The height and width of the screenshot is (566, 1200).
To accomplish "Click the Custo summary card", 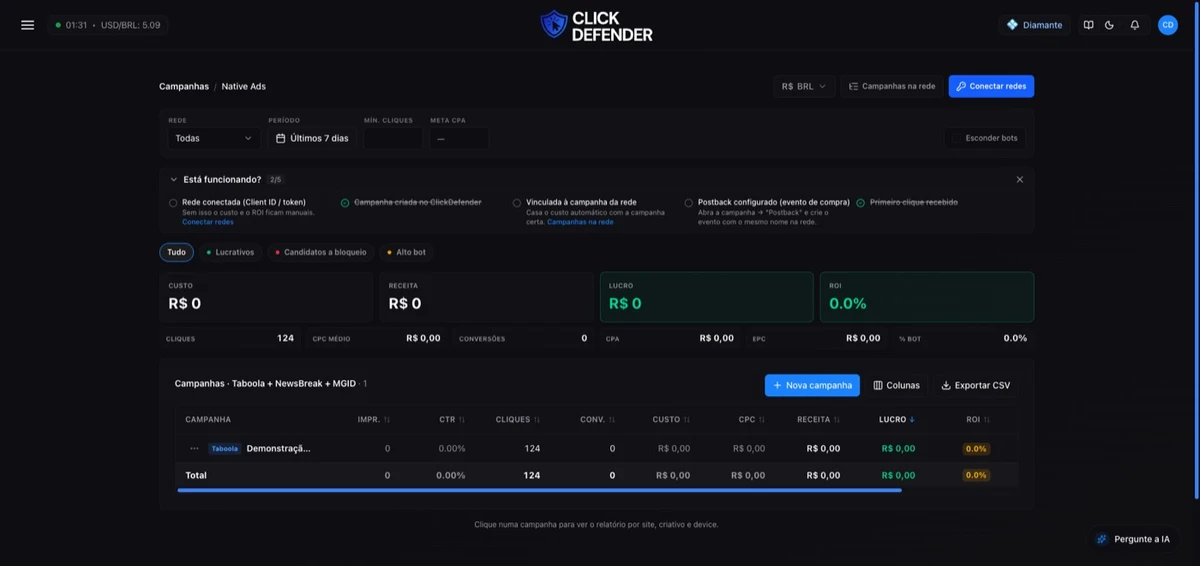I will [x=266, y=297].
